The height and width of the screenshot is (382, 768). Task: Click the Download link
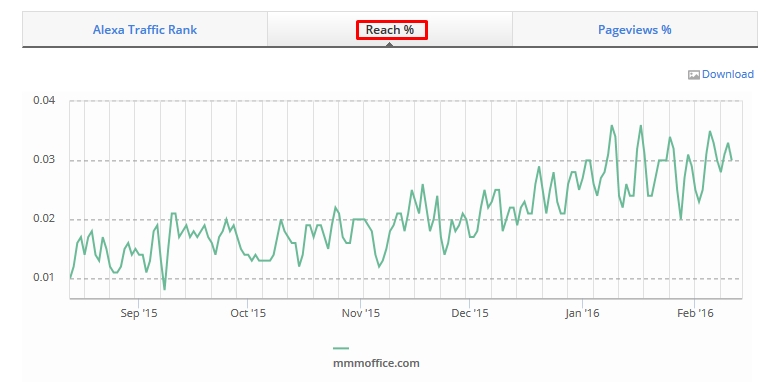[x=727, y=74]
